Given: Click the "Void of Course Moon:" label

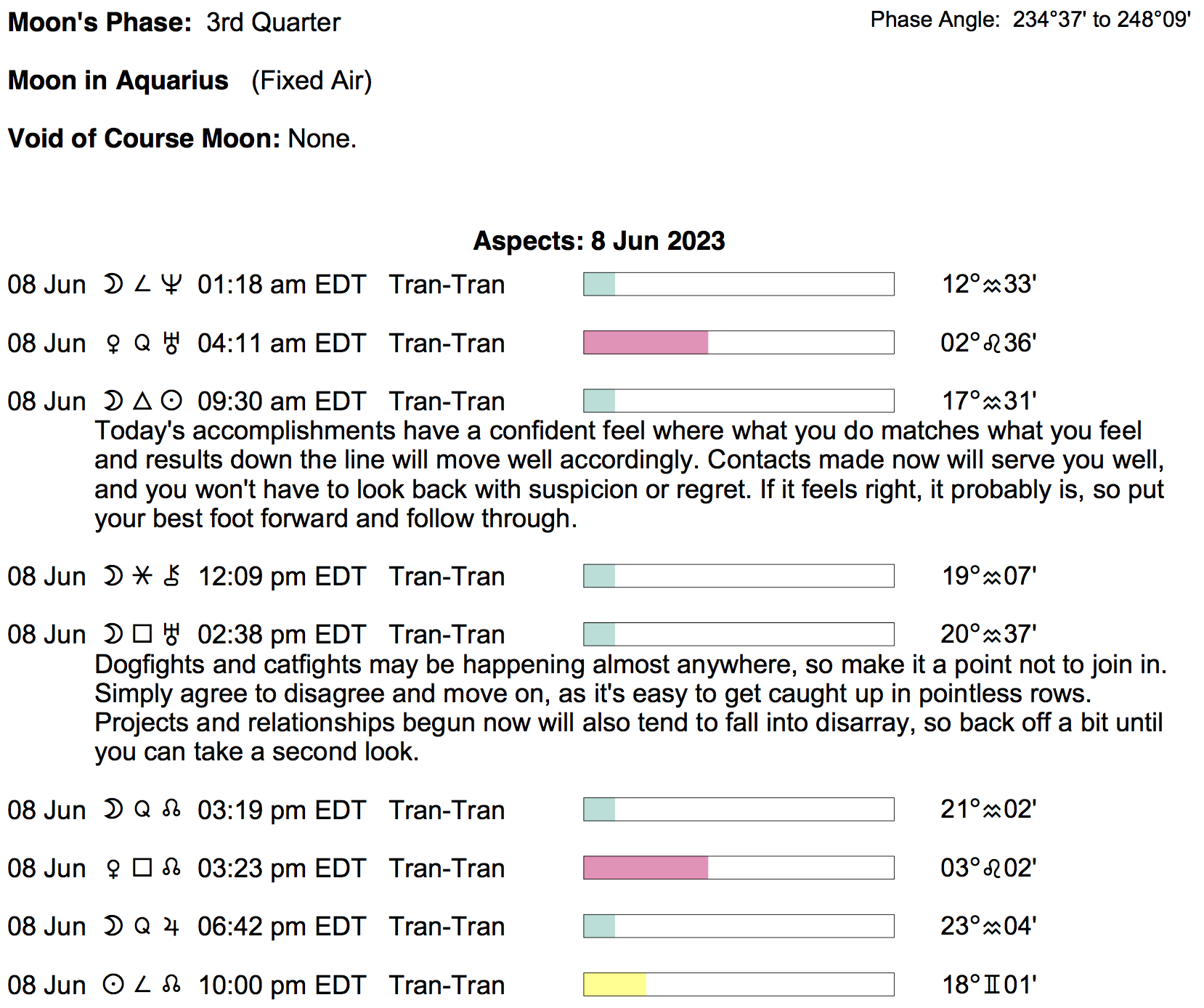Looking at the screenshot, I should tap(144, 139).
